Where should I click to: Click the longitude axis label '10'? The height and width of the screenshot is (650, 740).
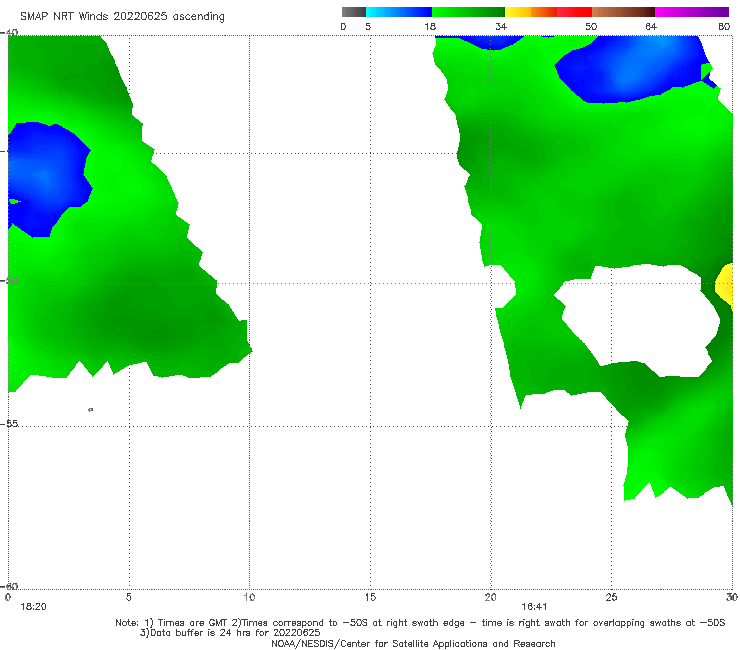pos(249,597)
